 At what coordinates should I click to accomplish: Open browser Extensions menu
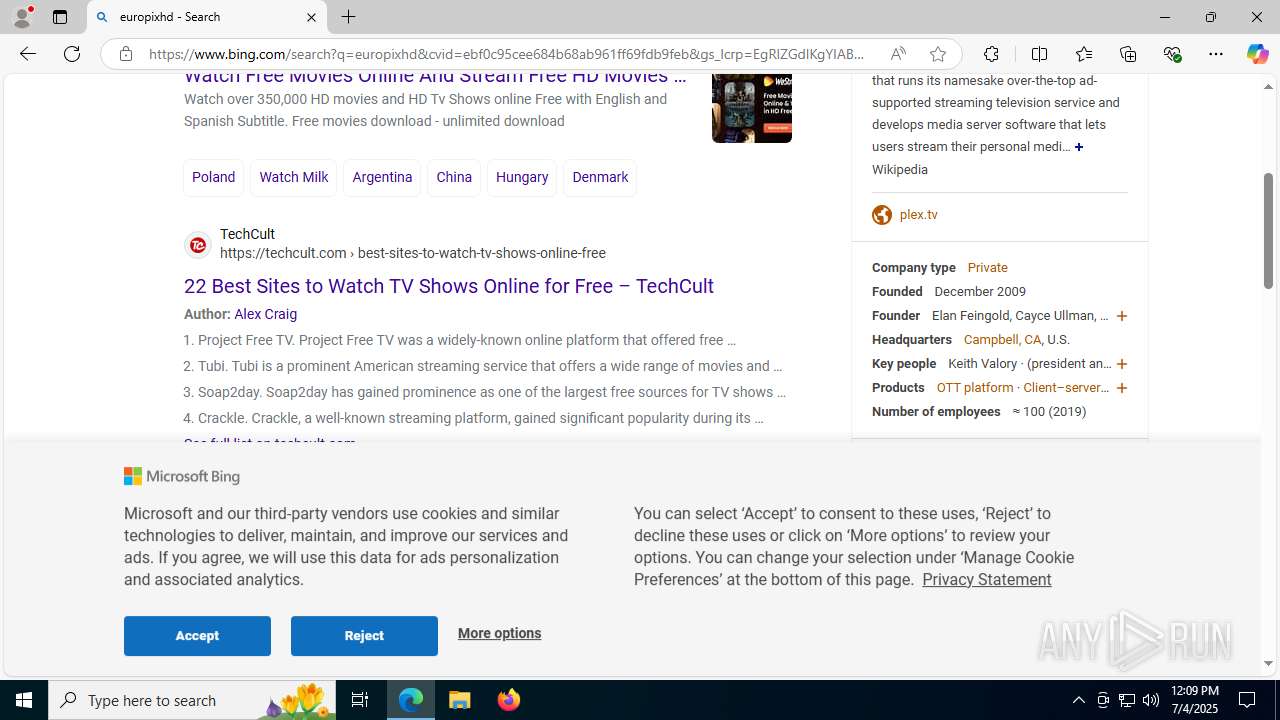991,54
